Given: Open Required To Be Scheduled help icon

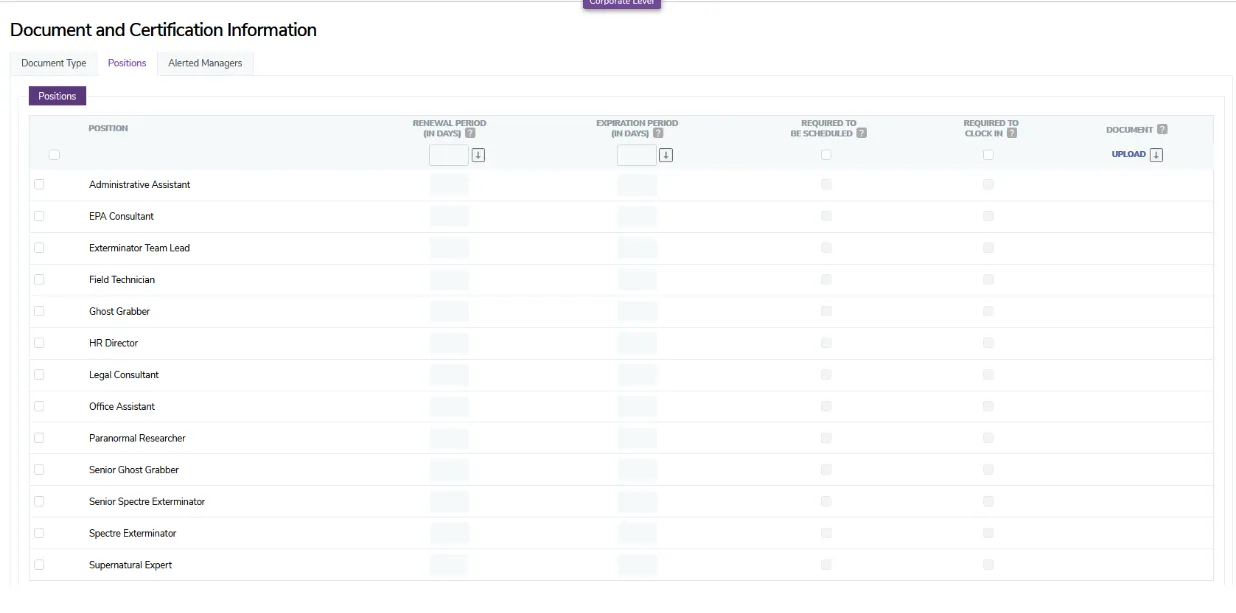Looking at the screenshot, I should (861, 133).
